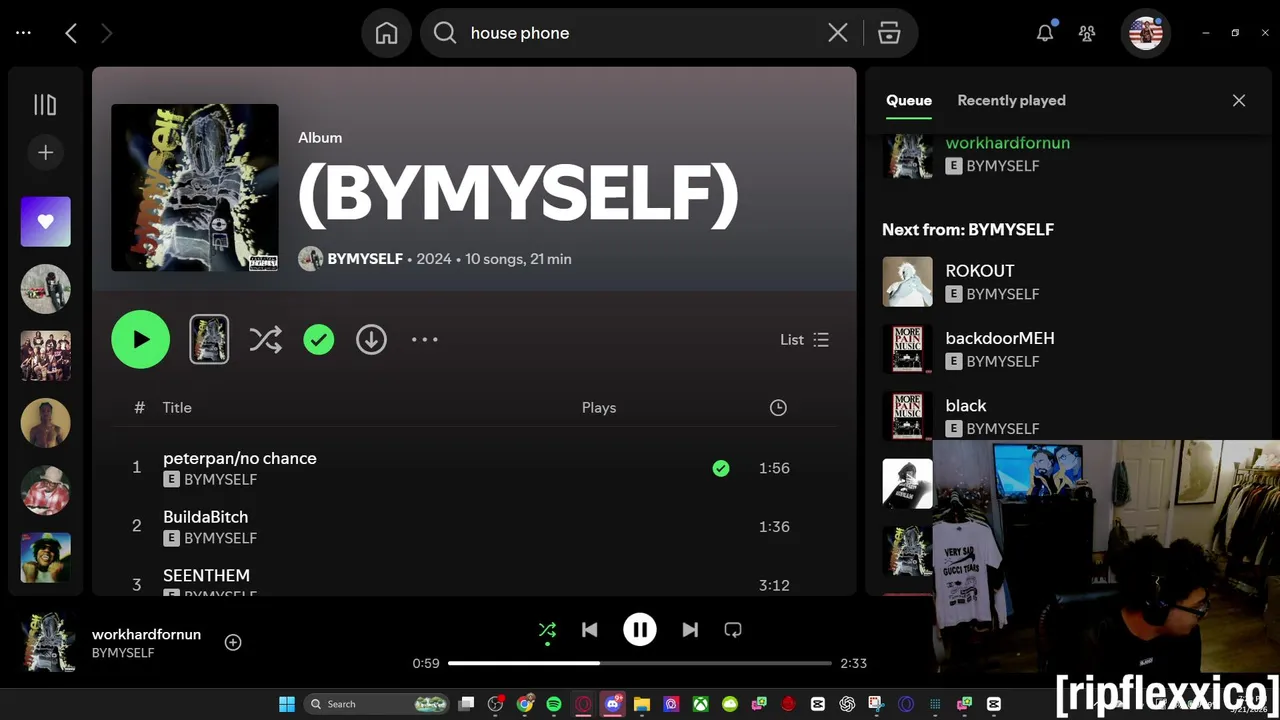Open the Browse icon in search bar

889,33
